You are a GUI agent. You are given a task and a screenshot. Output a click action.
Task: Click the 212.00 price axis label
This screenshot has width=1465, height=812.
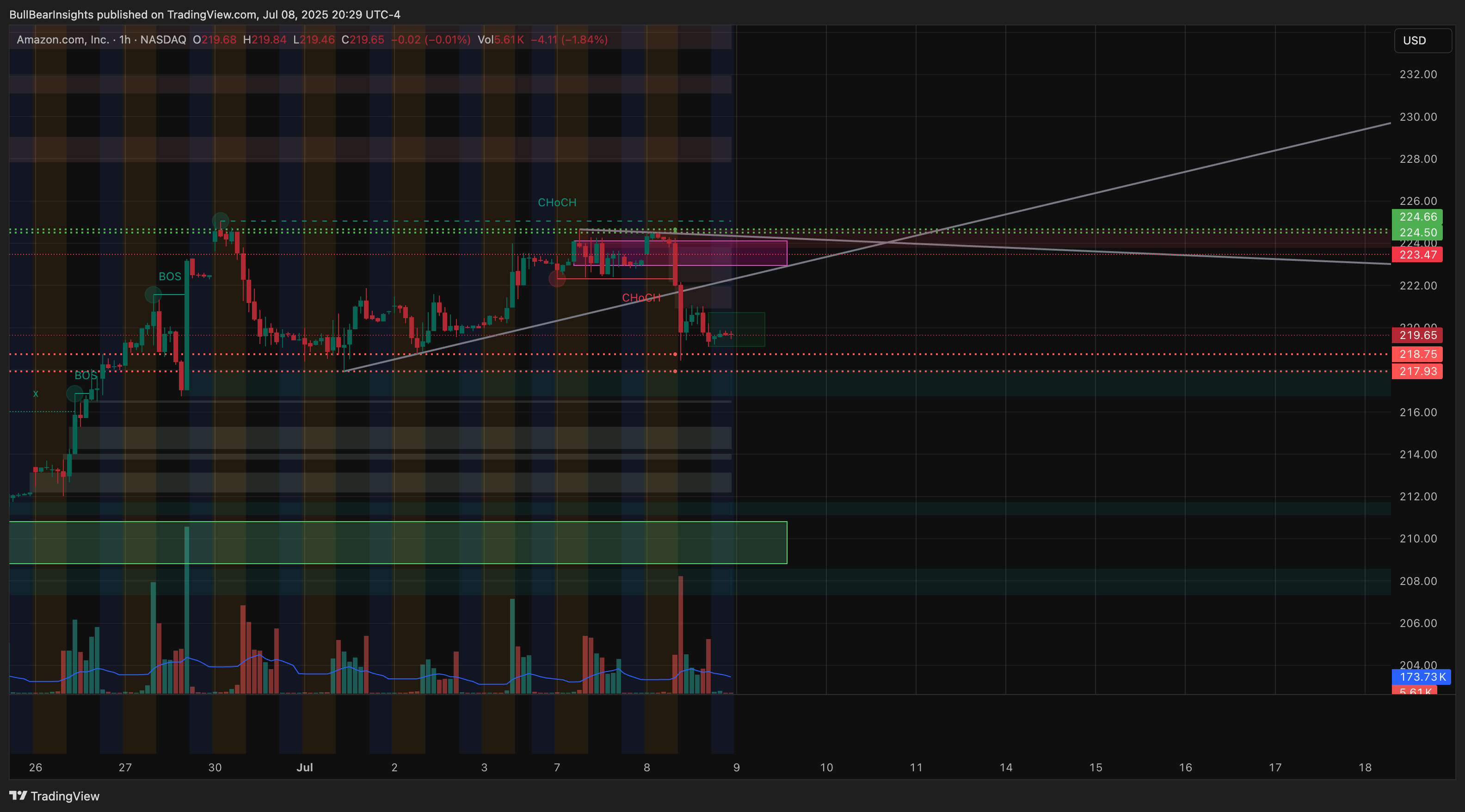[1418, 497]
